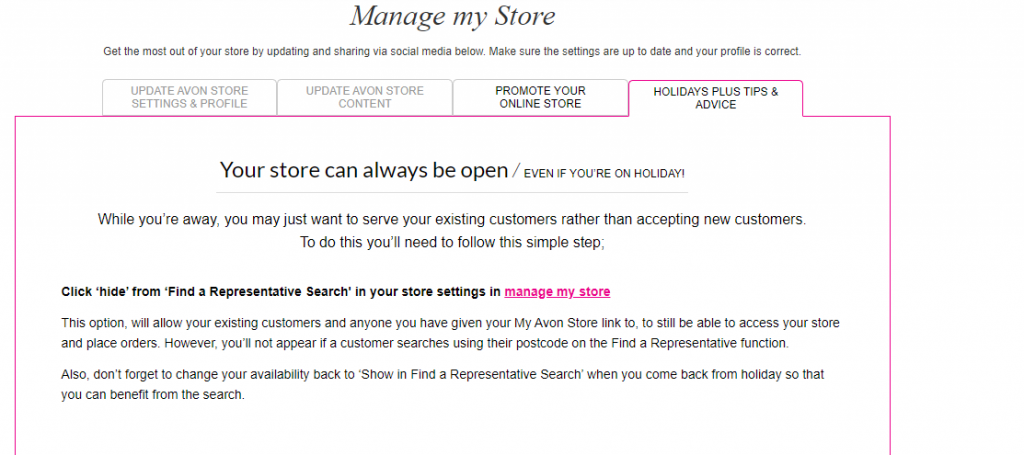Open the Holidays Plus Tips & Advice tab
Viewport: 1024px width, 455px height.
click(x=716, y=98)
